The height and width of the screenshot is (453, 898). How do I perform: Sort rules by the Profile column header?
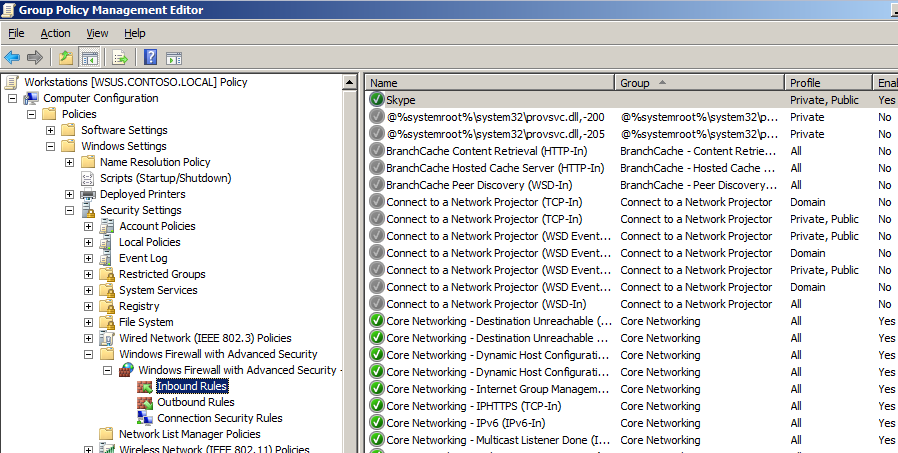(828, 83)
